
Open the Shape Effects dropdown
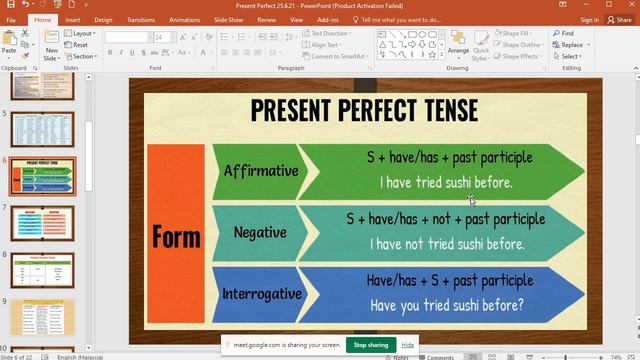pos(518,56)
